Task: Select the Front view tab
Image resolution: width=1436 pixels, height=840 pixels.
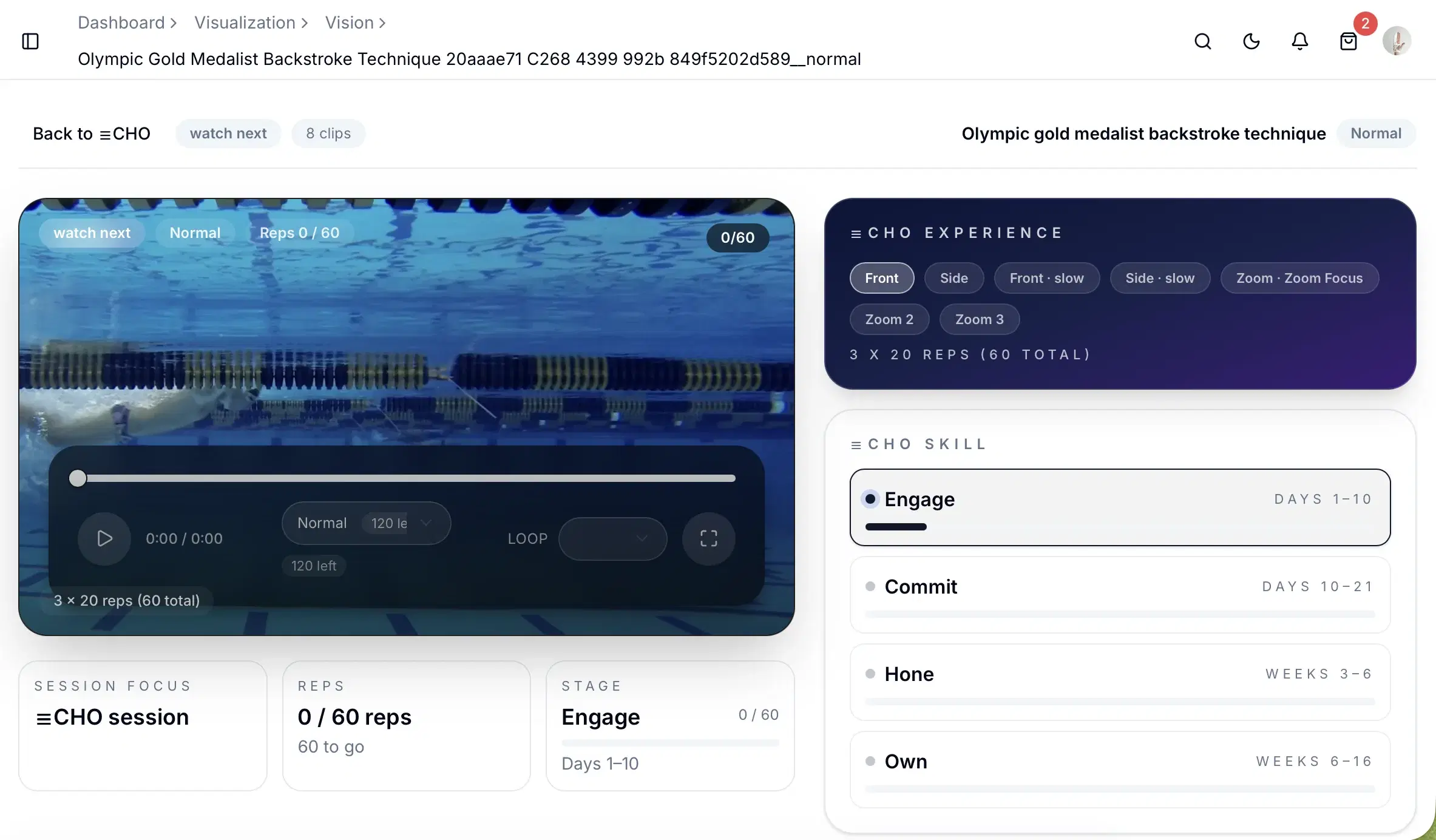Action: pos(882,278)
